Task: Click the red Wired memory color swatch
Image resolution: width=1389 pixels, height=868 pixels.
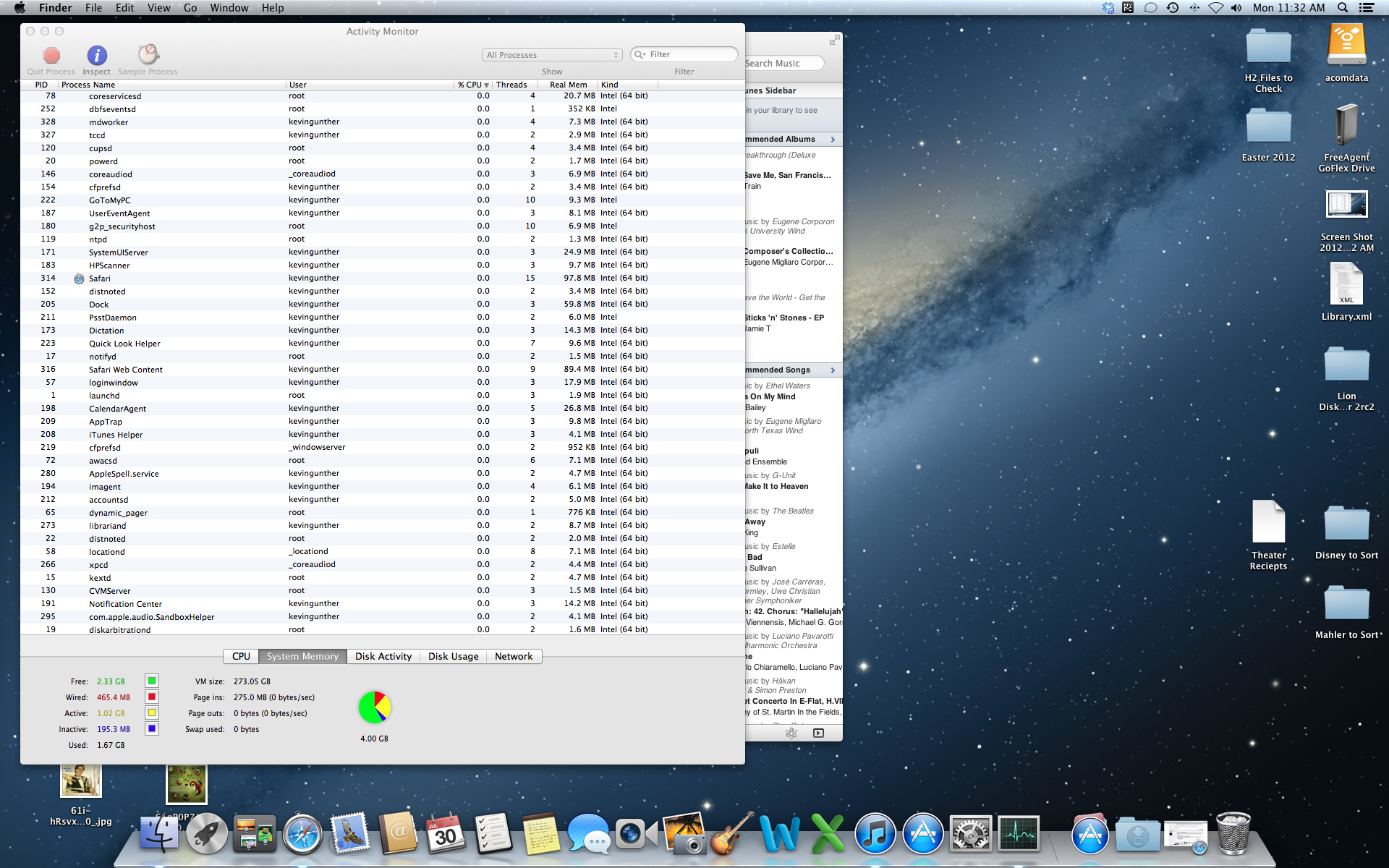Action: [152, 697]
